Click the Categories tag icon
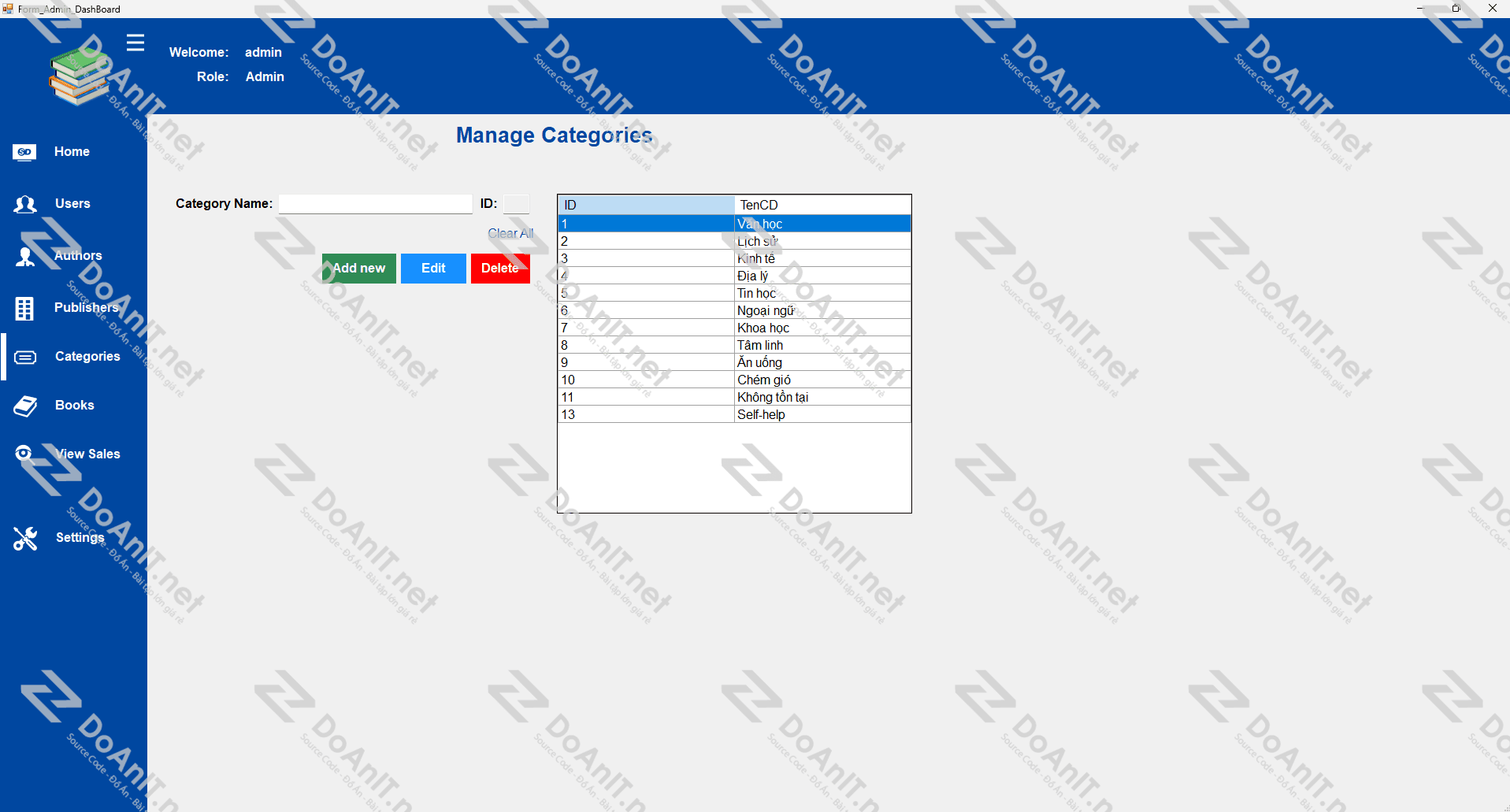The width and height of the screenshot is (1510, 812). tap(25, 357)
